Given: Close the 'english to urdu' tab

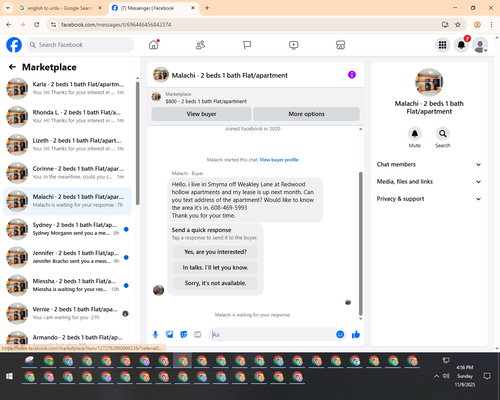Looking at the screenshot, I should [x=100, y=8].
